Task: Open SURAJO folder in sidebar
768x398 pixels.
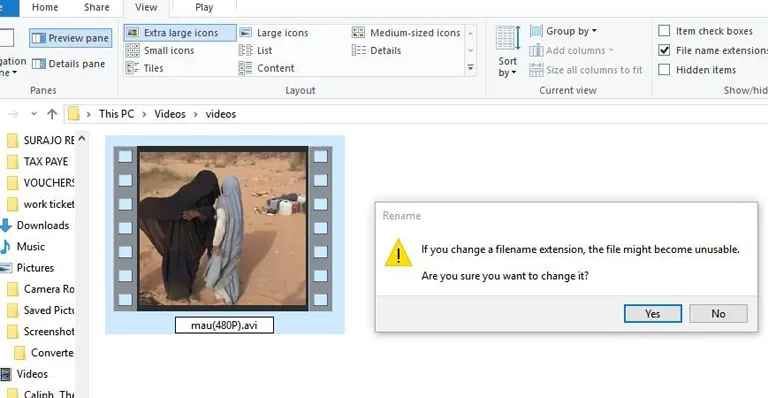Action: tap(41, 140)
